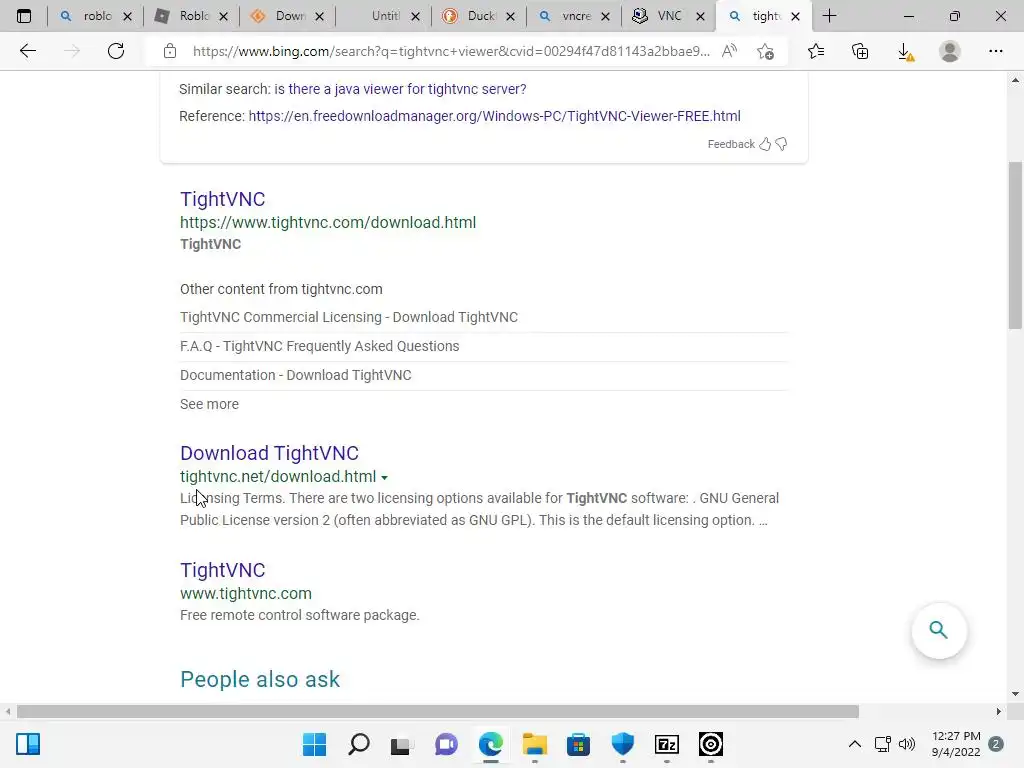Expand See more tightvnc.com content
Viewport: 1024px width, 768px height.
click(x=209, y=404)
